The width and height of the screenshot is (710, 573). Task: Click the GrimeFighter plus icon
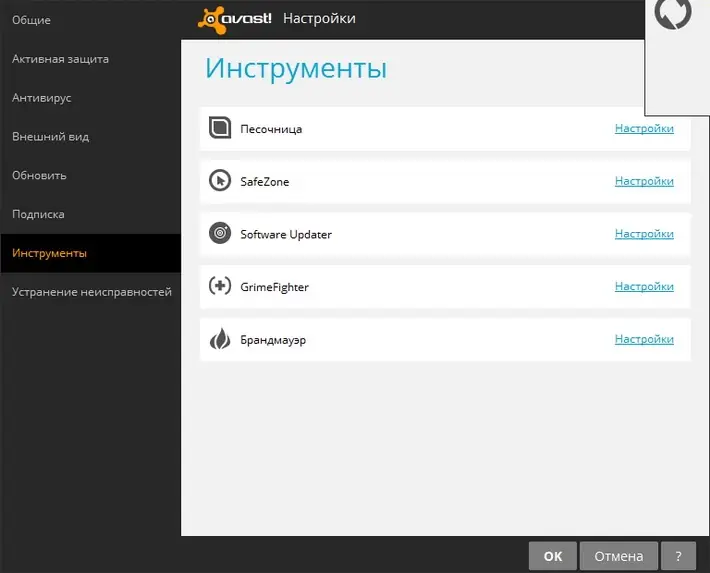pyautogui.click(x=220, y=286)
